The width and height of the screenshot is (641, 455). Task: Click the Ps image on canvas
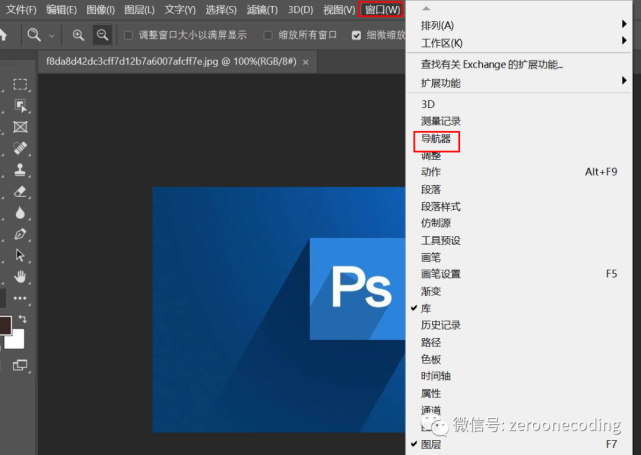[279, 309]
